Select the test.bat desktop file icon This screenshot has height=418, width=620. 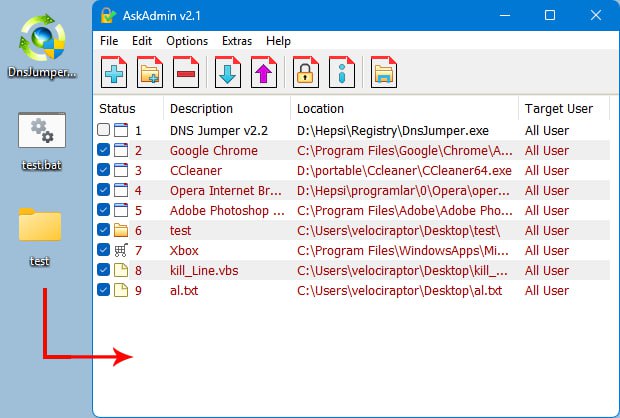42,130
